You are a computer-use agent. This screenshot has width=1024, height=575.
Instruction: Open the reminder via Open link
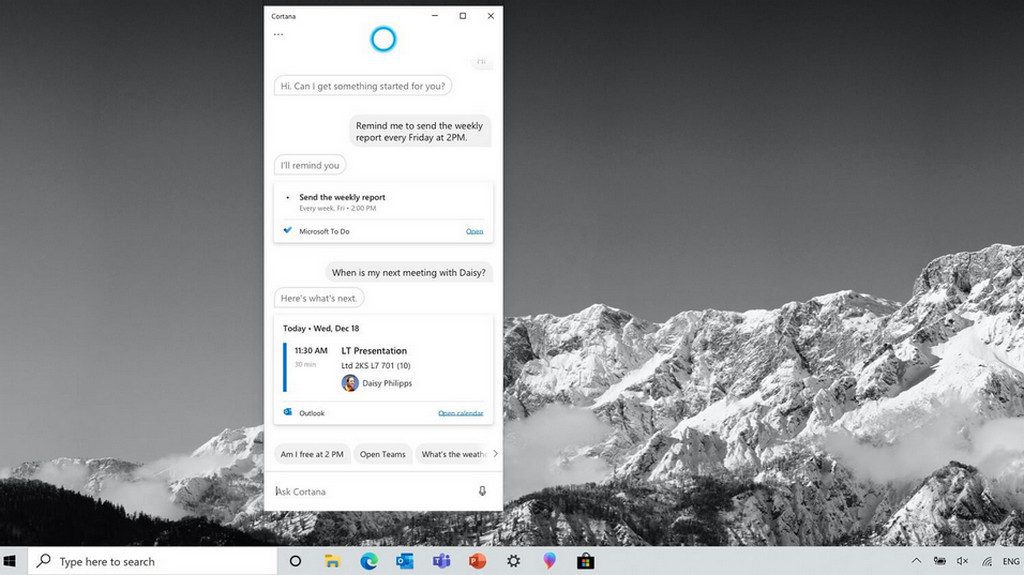(474, 231)
